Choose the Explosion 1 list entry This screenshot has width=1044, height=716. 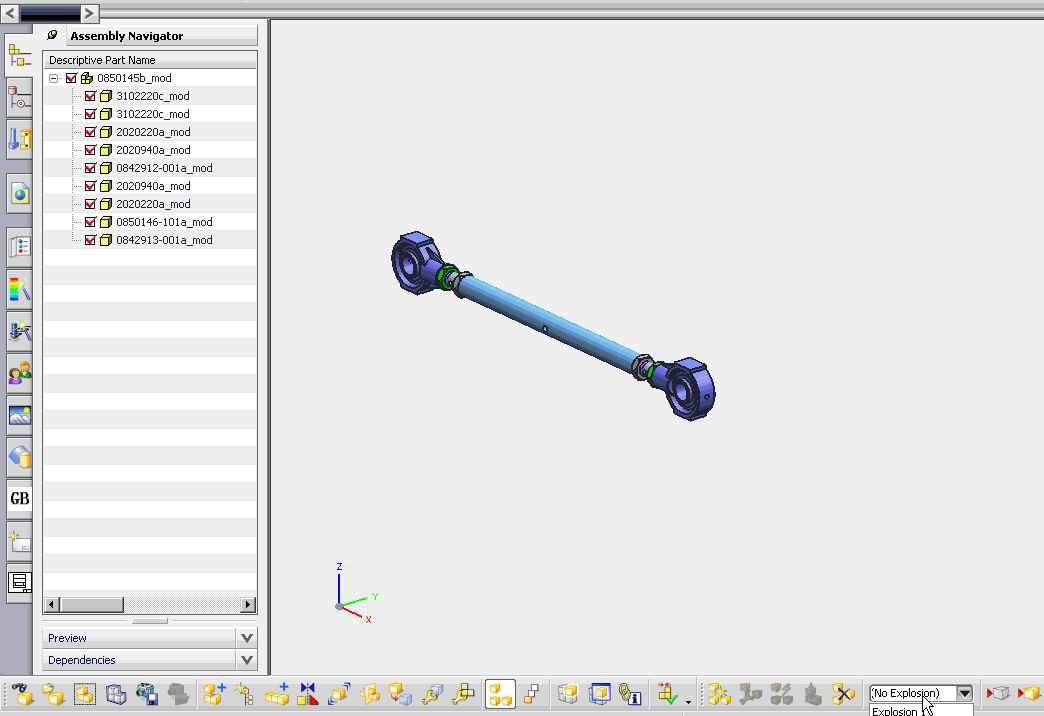(921, 711)
